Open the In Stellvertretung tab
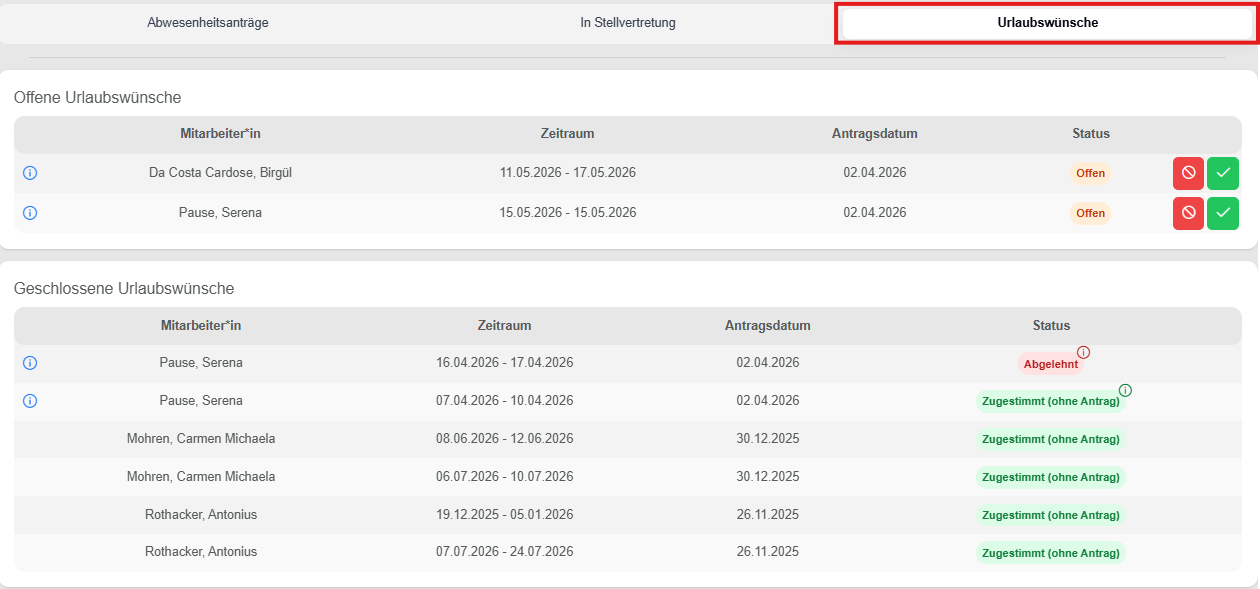This screenshot has width=1260, height=589. 628,23
